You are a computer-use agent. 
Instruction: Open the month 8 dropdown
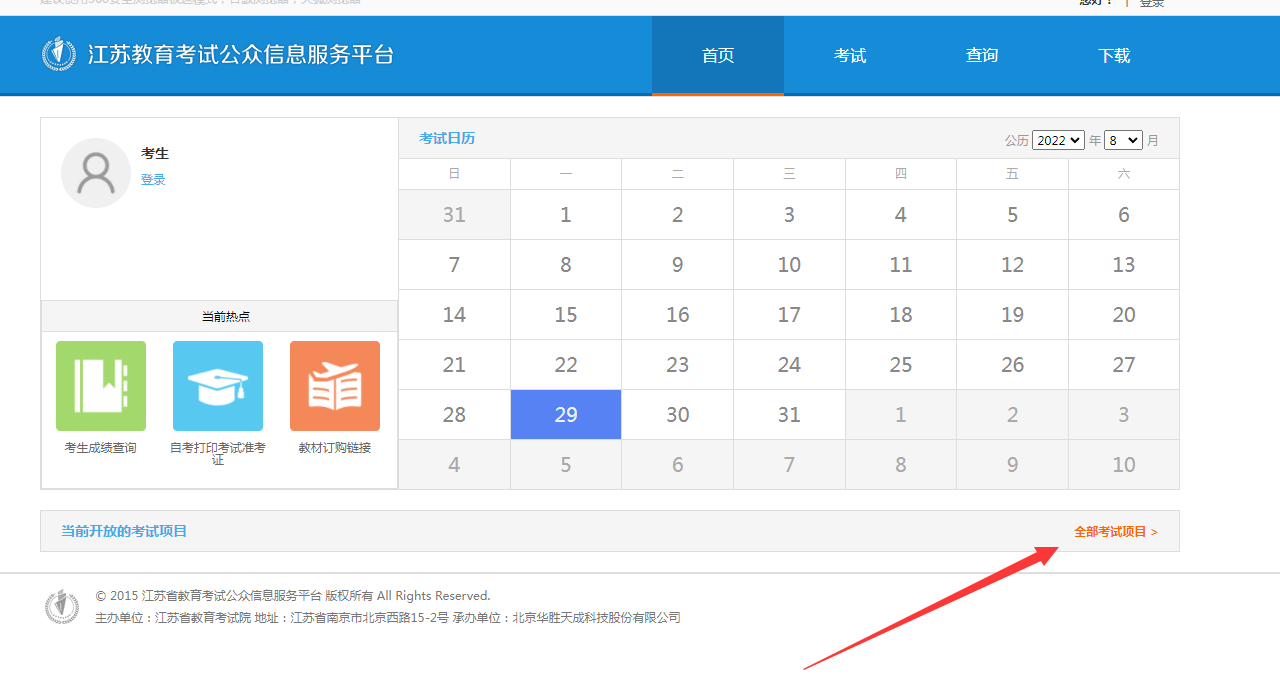[x=1123, y=140]
